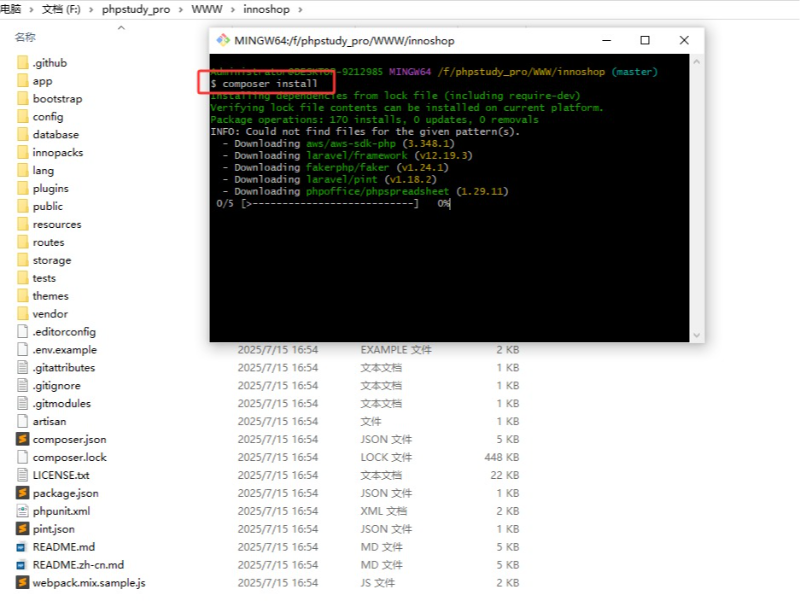Click the config folder icon
Viewport: 800px width, 601px height.
click(x=22, y=116)
